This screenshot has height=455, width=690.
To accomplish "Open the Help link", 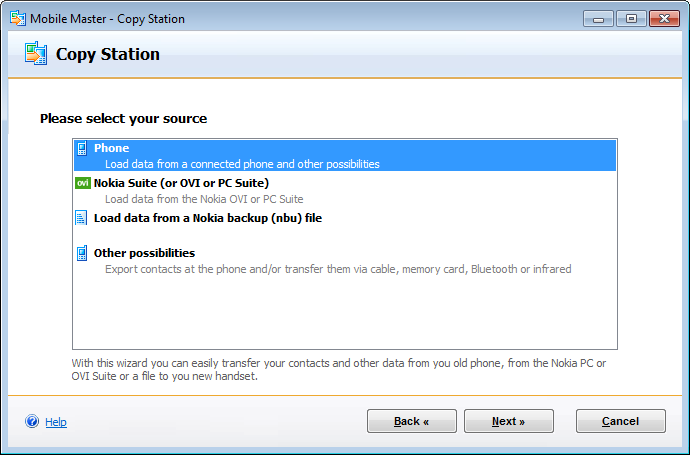I will click(x=56, y=422).
